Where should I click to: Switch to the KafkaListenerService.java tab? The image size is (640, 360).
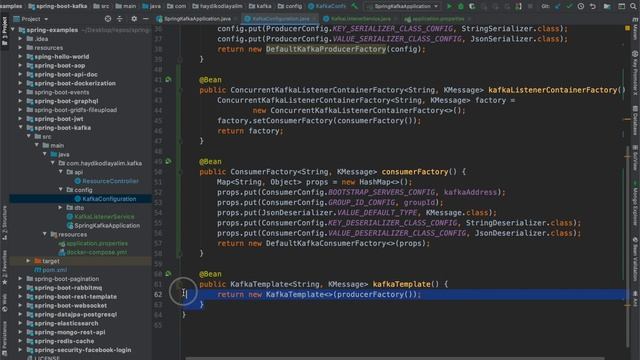pyautogui.click(x=360, y=19)
